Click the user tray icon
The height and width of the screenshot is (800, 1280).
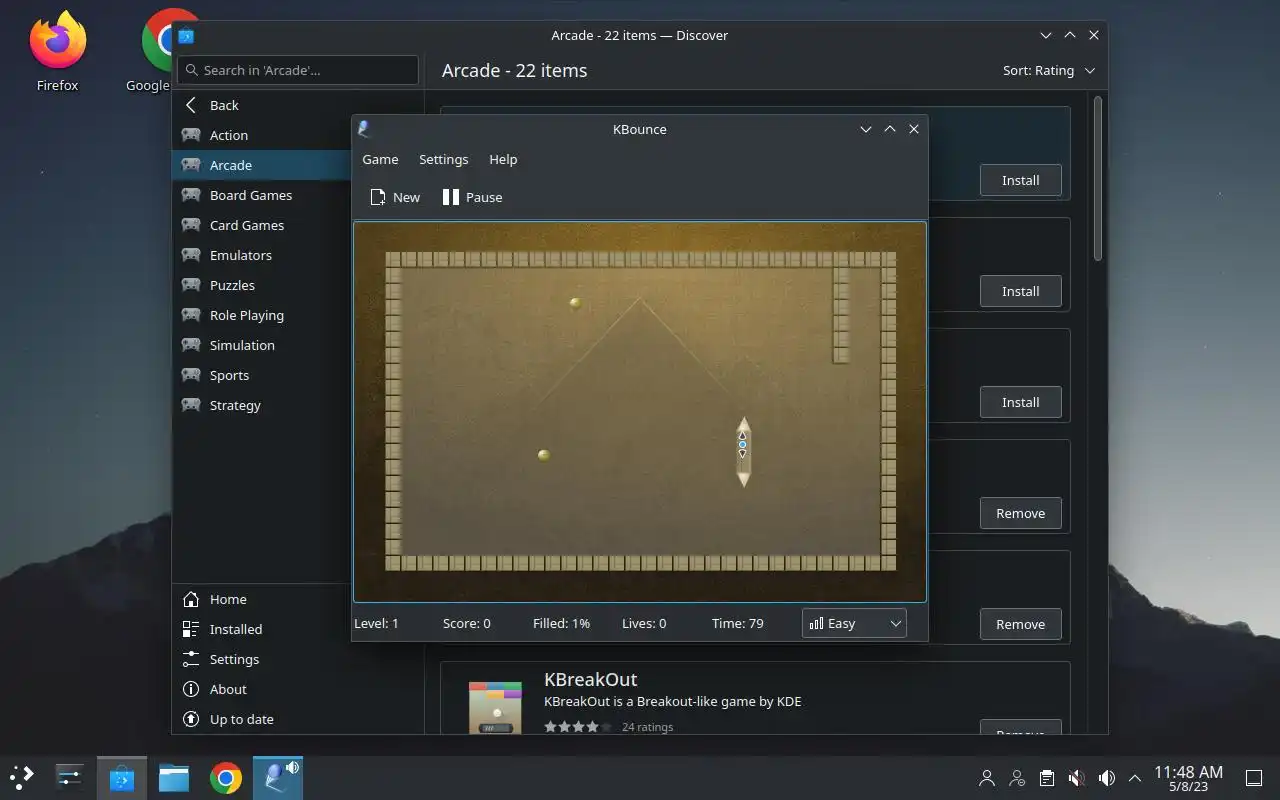coord(987,778)
